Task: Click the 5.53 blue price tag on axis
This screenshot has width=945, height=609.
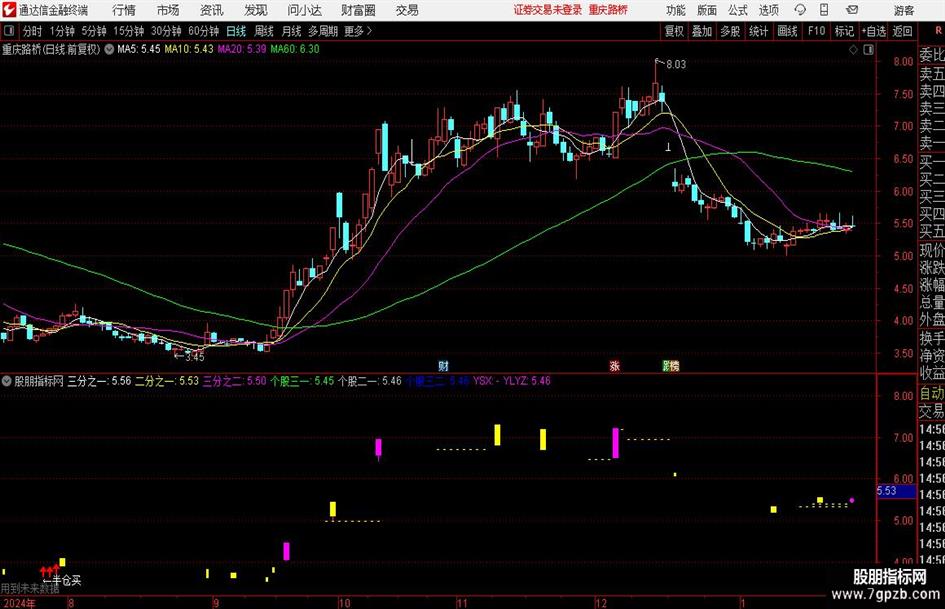Action: 896,491
